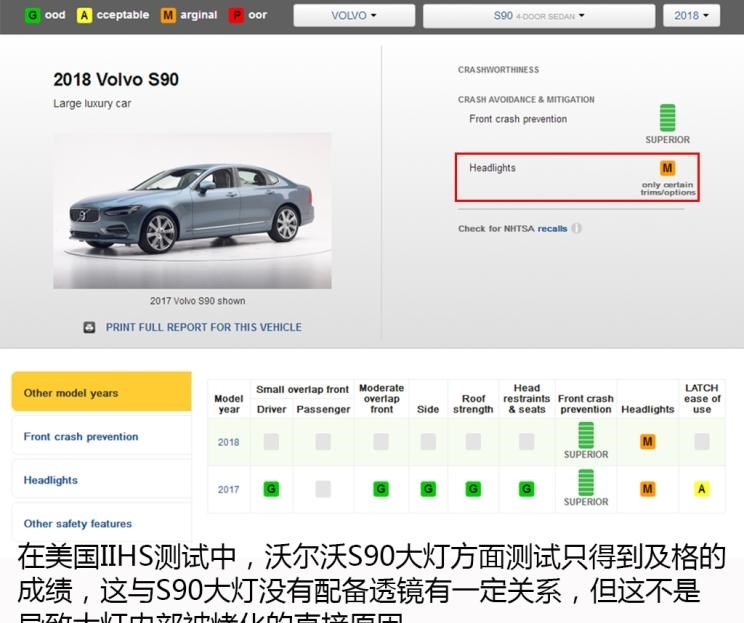Click the LATCH ease of use column header
Screen dimensions: 744x623
coord(702,399)
